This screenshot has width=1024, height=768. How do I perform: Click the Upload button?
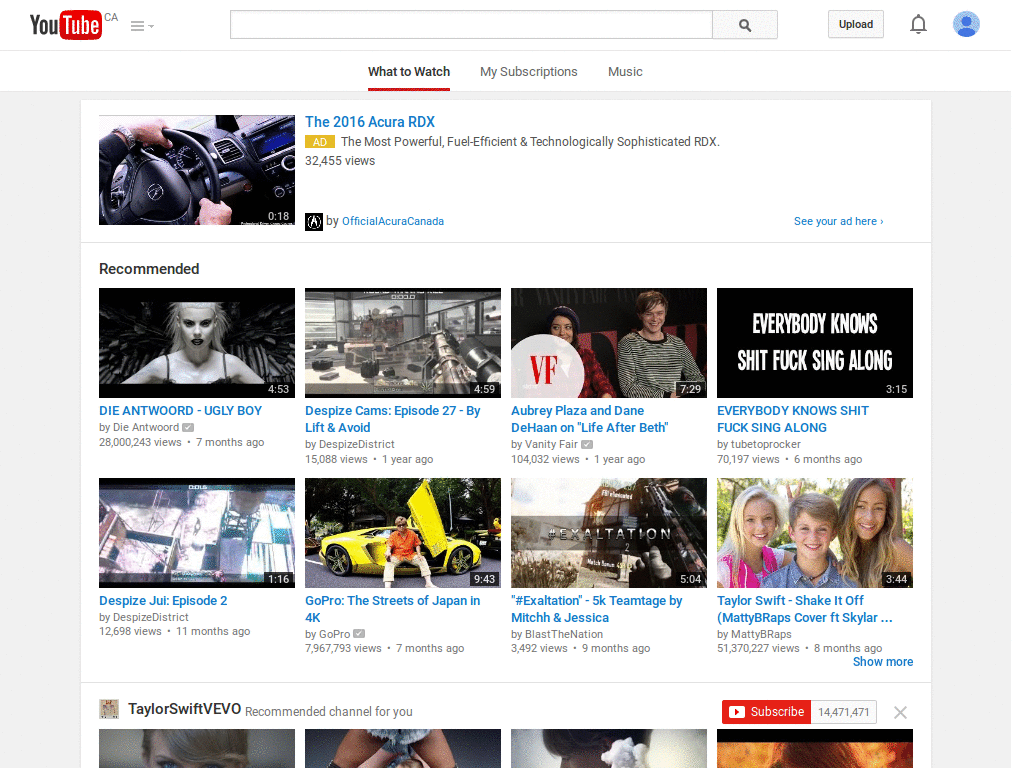pyautogui.click(x=856, y=24)
